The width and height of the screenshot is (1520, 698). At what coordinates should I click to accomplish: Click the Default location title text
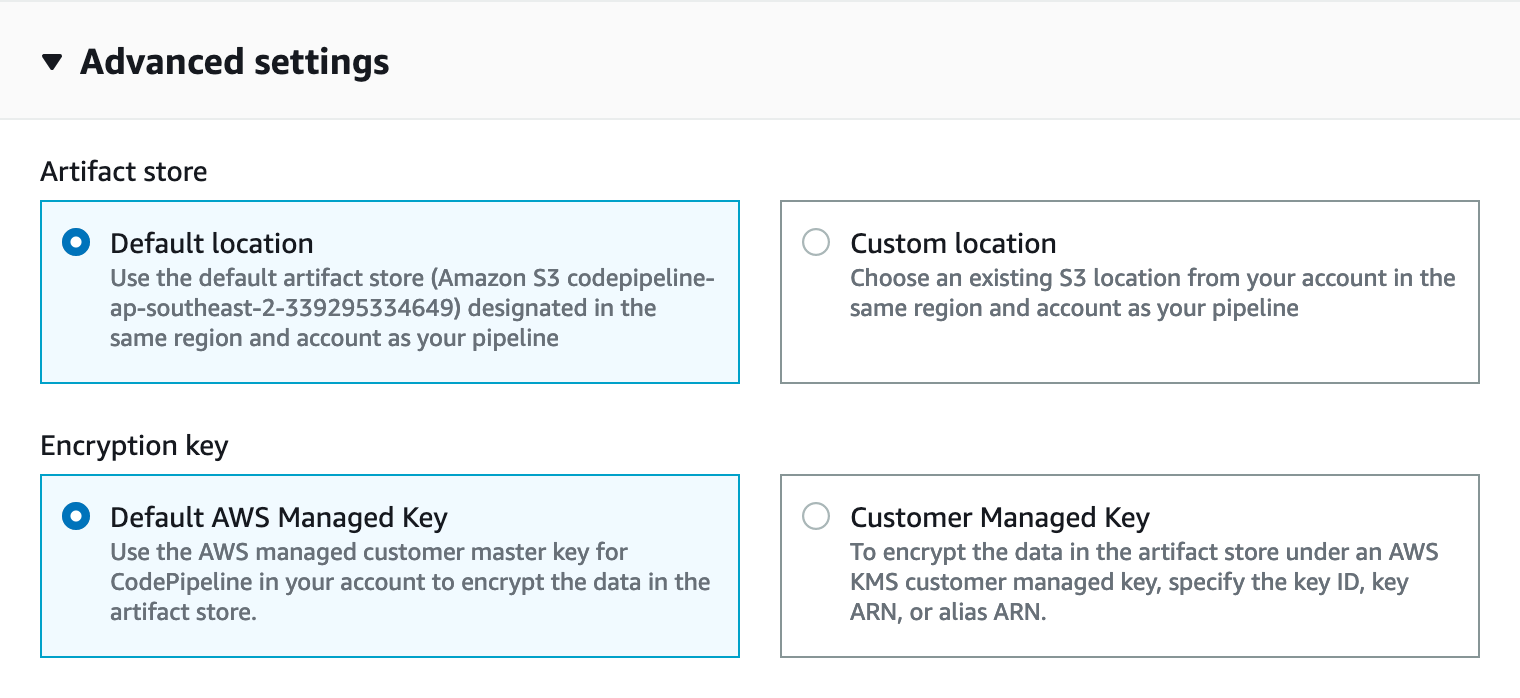pyautogui.click(x=211, y=243)
